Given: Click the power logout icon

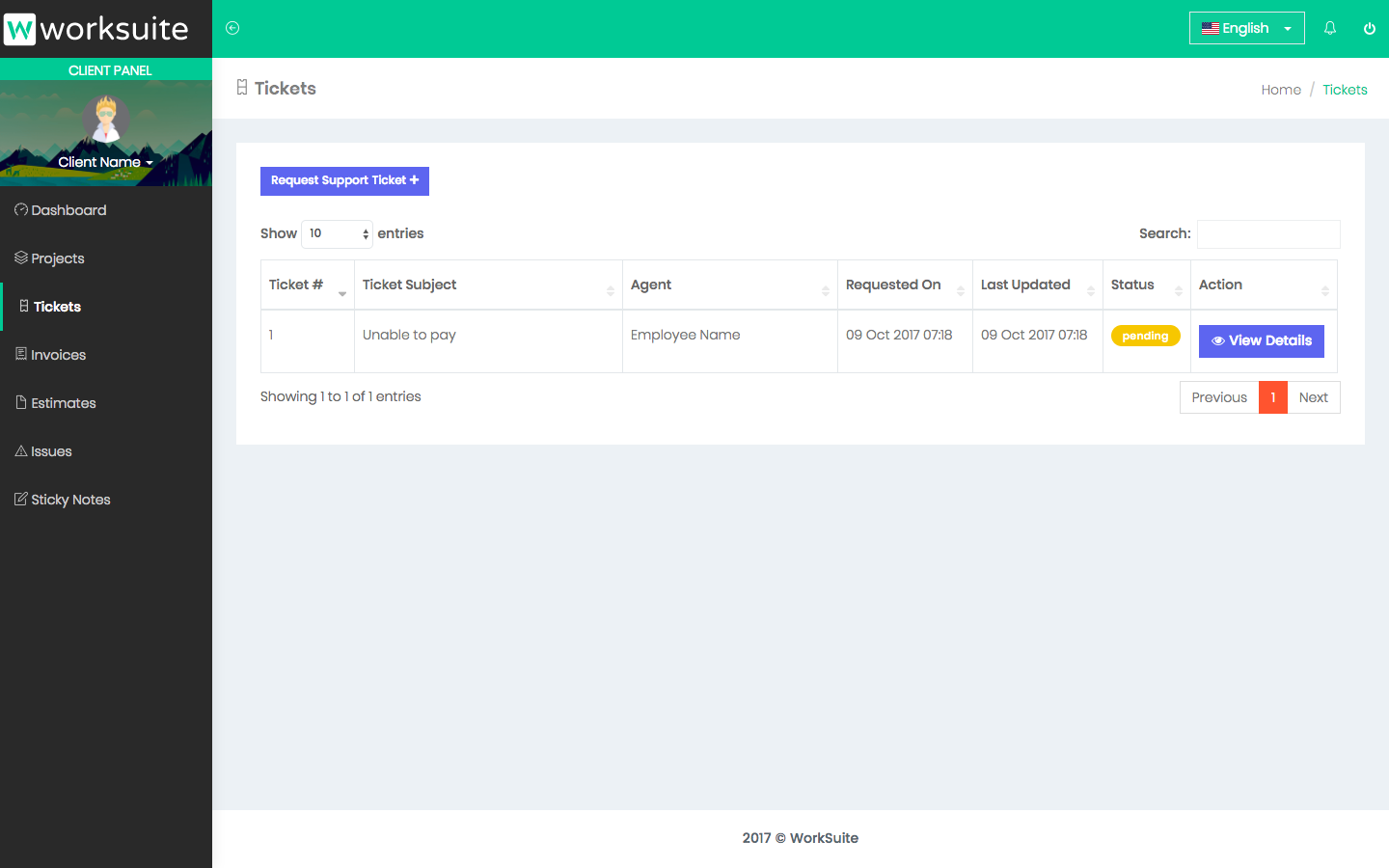Looking at the screenshot, I should click(x=1369, y=28).
